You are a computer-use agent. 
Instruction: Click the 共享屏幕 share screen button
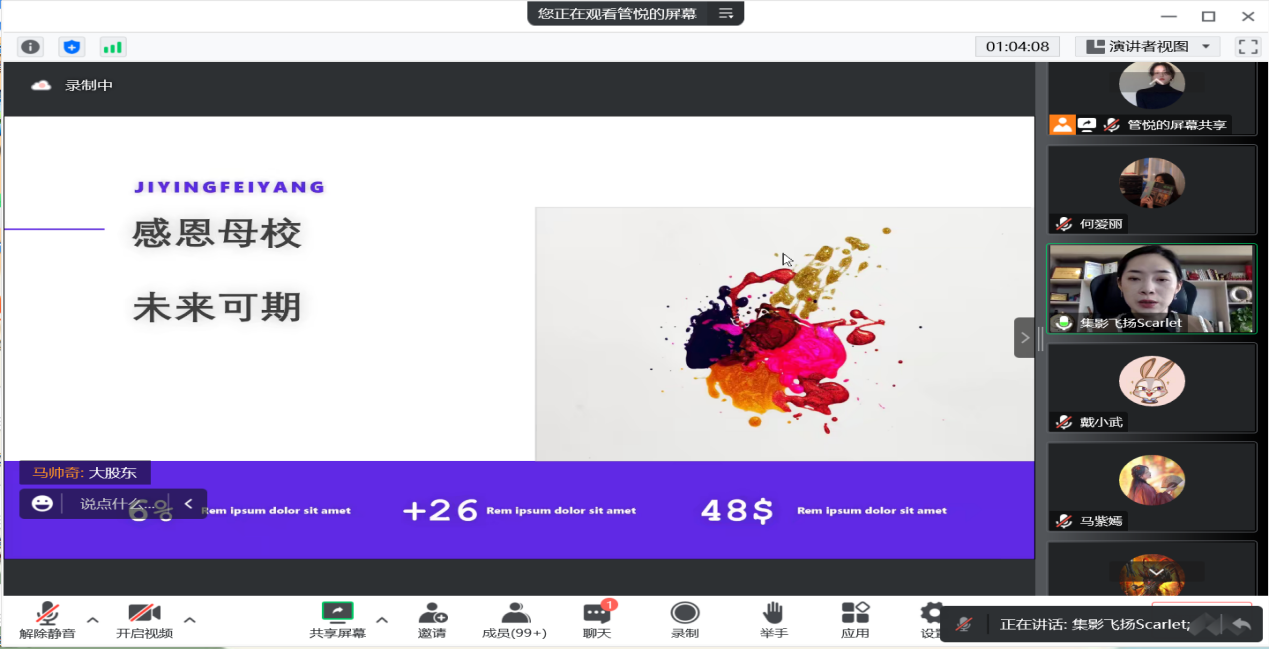click(x=337, y=620)
